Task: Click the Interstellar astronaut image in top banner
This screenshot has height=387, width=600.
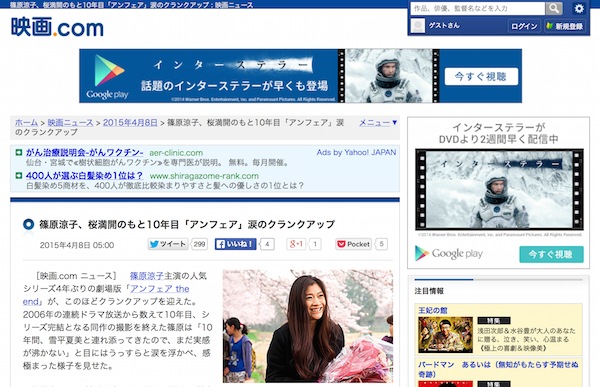Action: click(x=389, y=75)
